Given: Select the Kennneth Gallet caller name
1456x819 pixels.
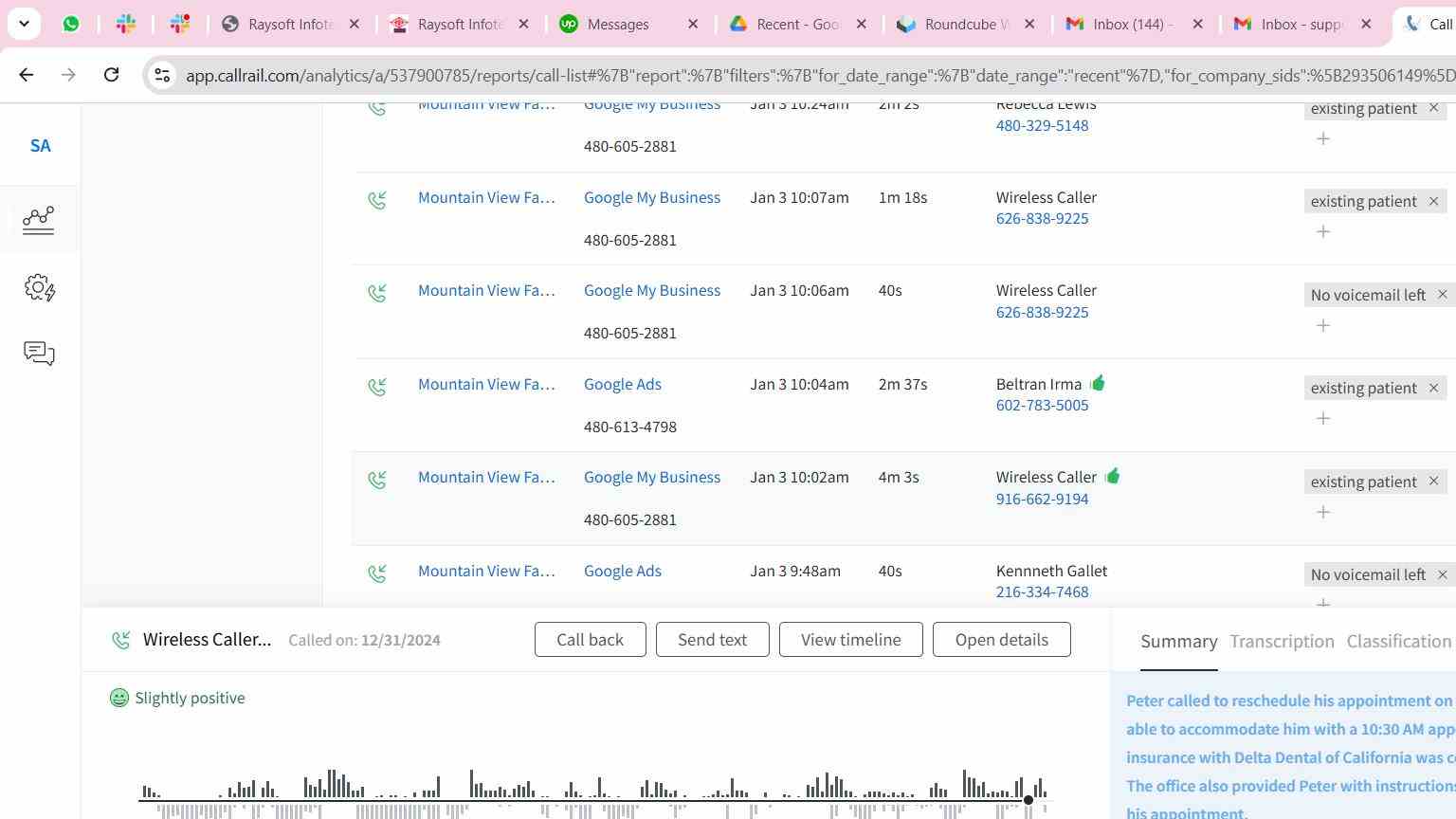Looking at the screenshot, I should pyautogui.click(x=1051, y=571).
